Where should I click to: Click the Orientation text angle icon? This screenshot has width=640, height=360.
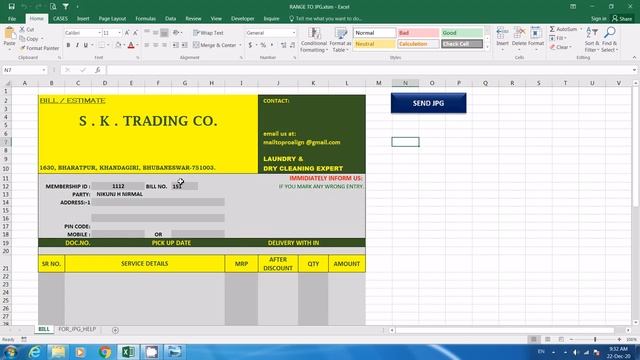tap(176, 33)
